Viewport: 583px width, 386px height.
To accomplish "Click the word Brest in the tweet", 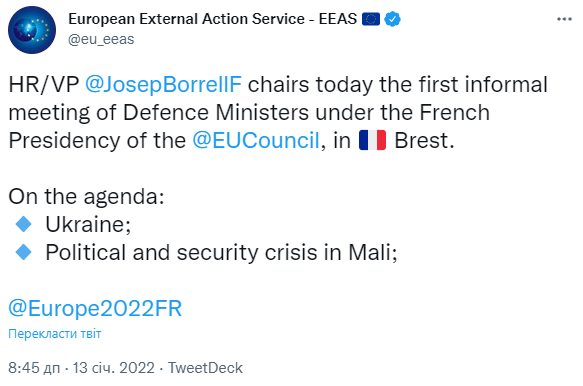I will (x=422, y=141).
